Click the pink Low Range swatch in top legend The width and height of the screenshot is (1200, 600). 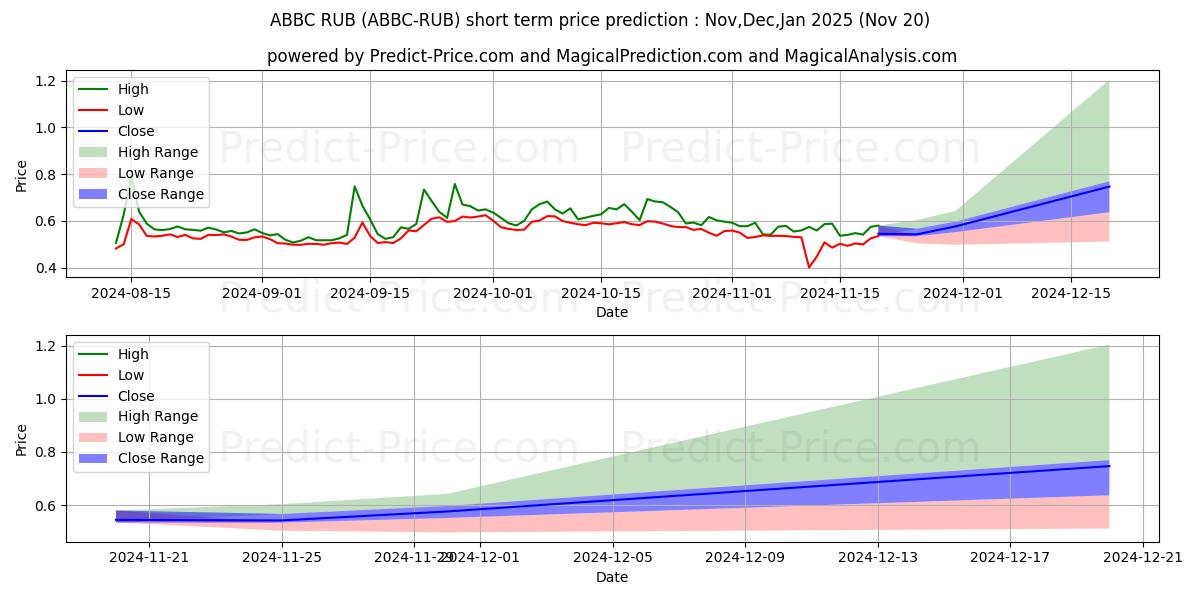coord(95,173)
